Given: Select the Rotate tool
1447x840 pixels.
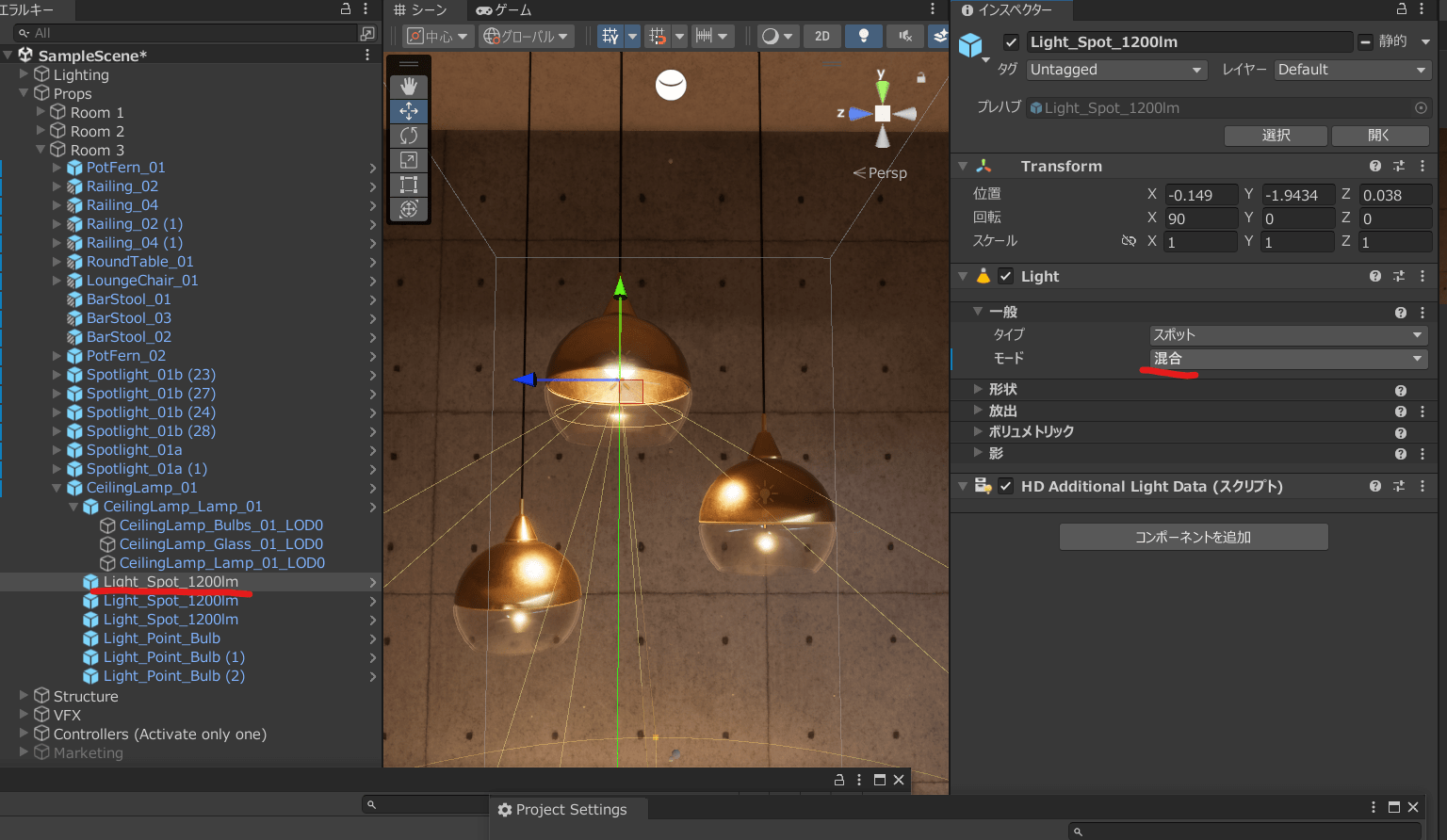Looking at the screenshot, I should click(x=409, y=136).
